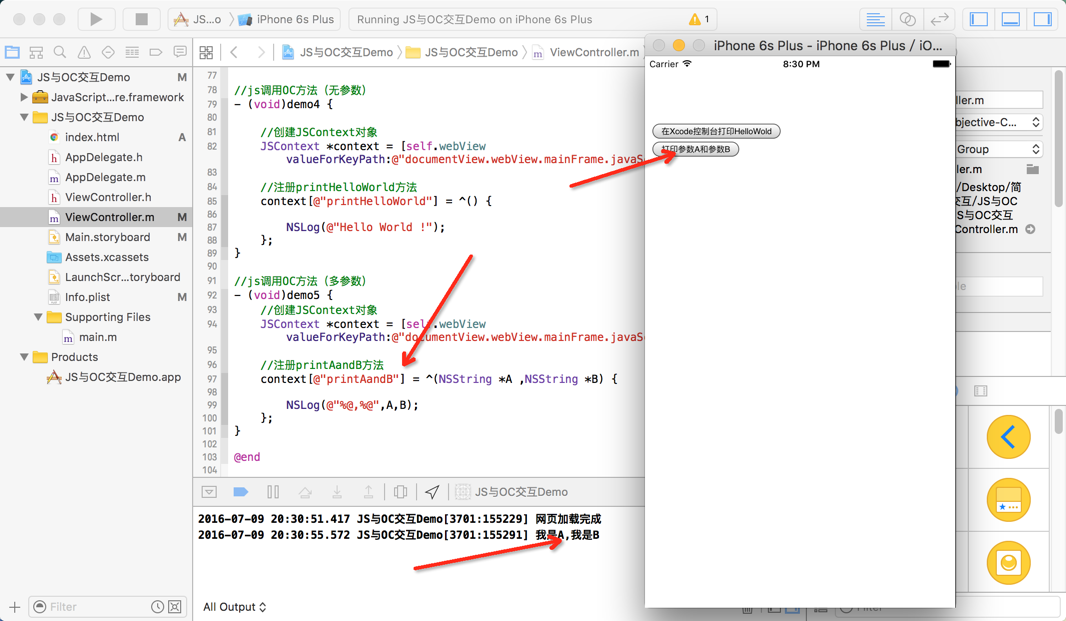This screenshot has height=621, width=1066.
Task: Select main.m file
Action: [x=97, y=337]
